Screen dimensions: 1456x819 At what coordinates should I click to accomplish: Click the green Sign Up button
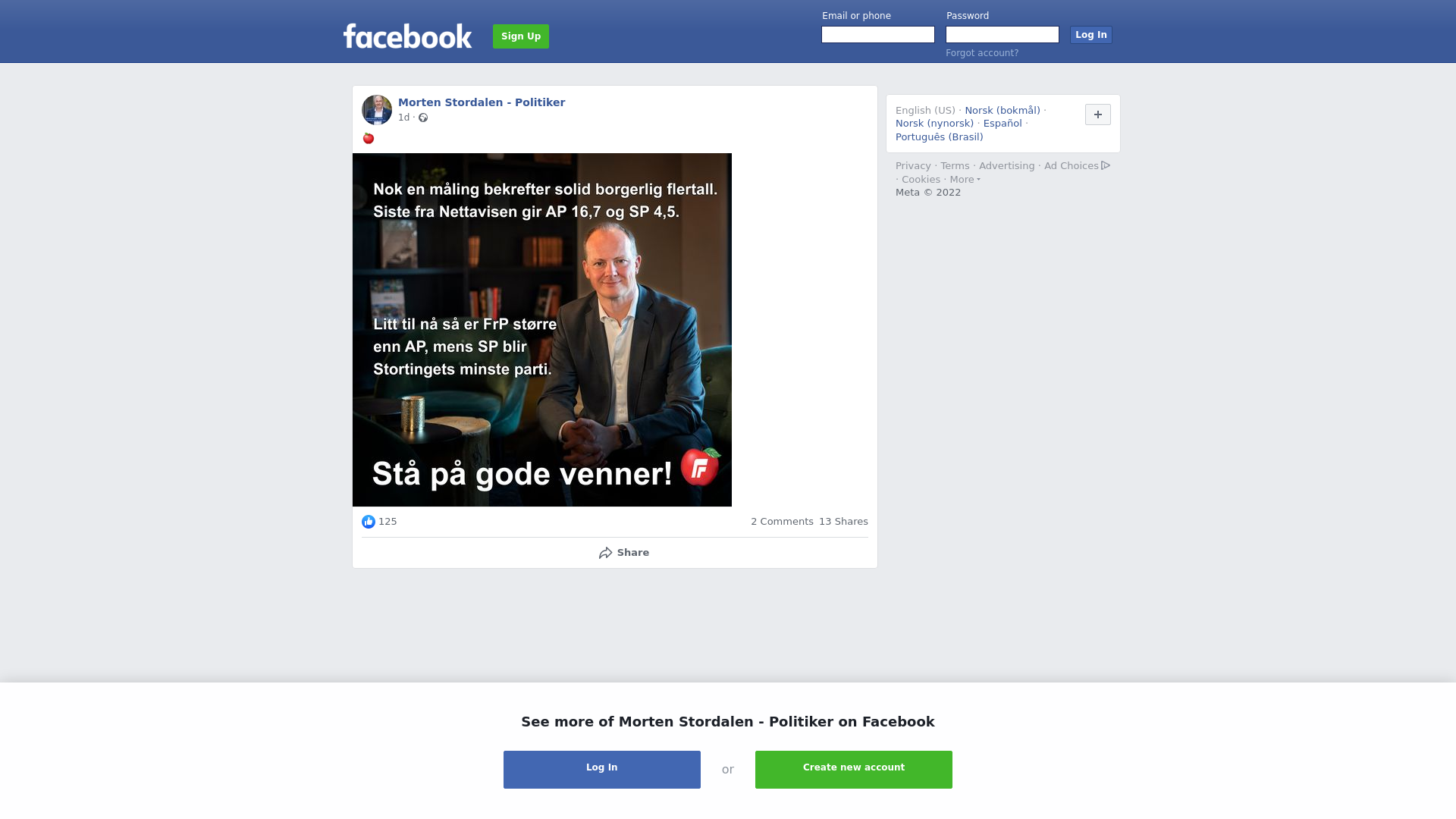pyautogui.click(x=521, y=36)
